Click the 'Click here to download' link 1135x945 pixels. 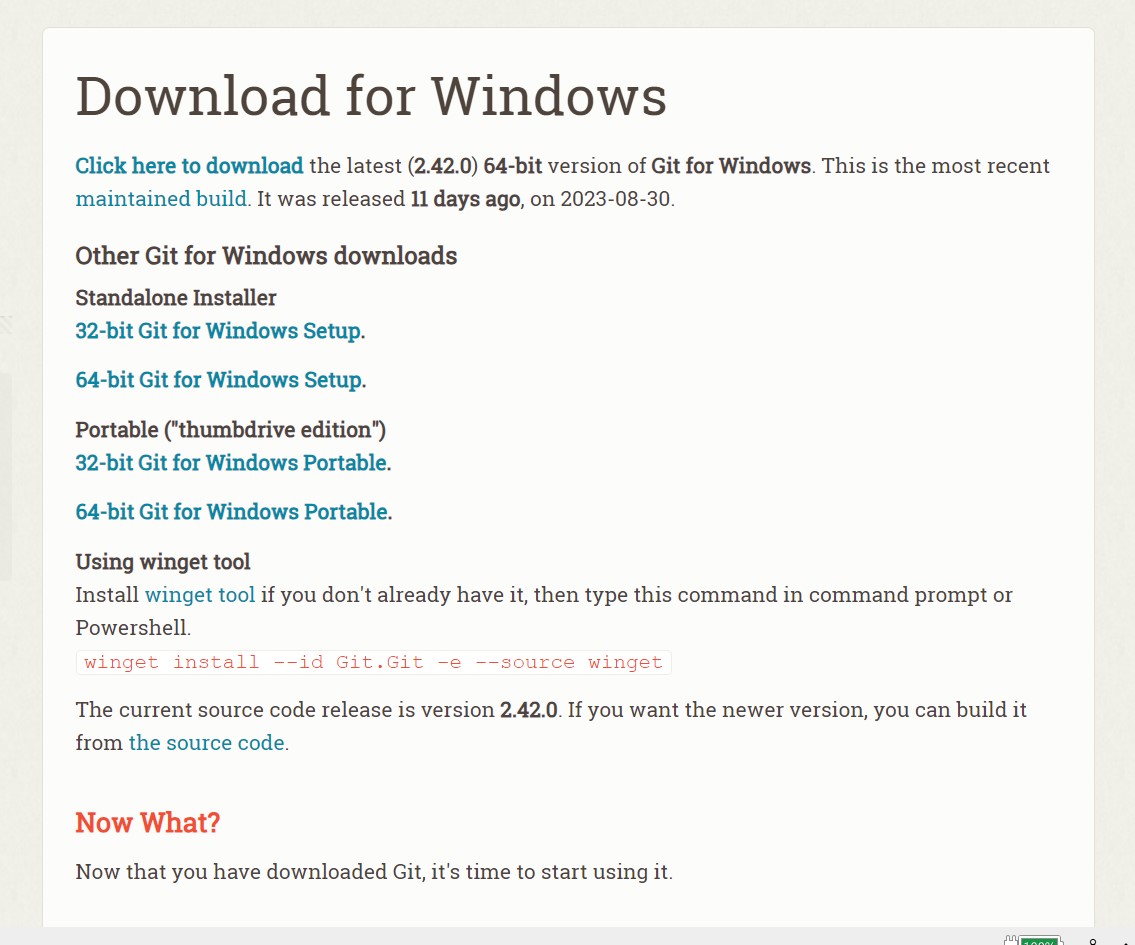tap(189, 166)
